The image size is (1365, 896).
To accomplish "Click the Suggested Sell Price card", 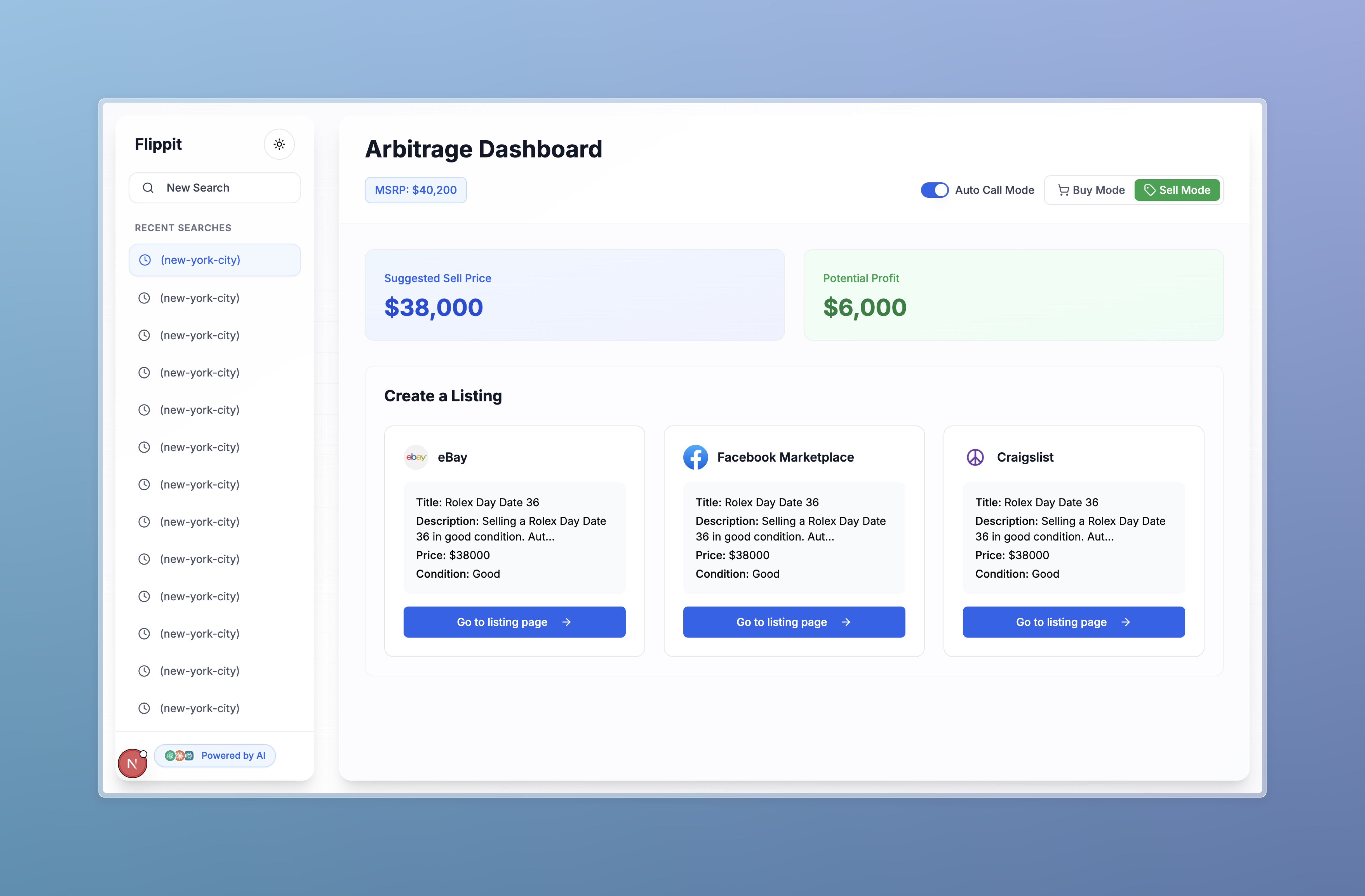I will (574, 295).
